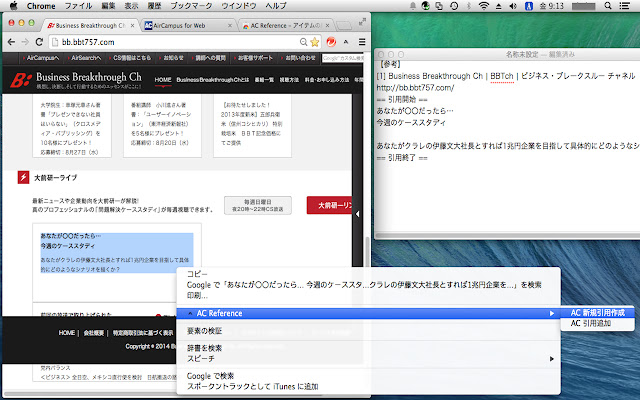This screenshot has width=640, height=400.
Task: Go back with Chrome's back arrow
Action: pyautogui.click(x=11, y=42)
